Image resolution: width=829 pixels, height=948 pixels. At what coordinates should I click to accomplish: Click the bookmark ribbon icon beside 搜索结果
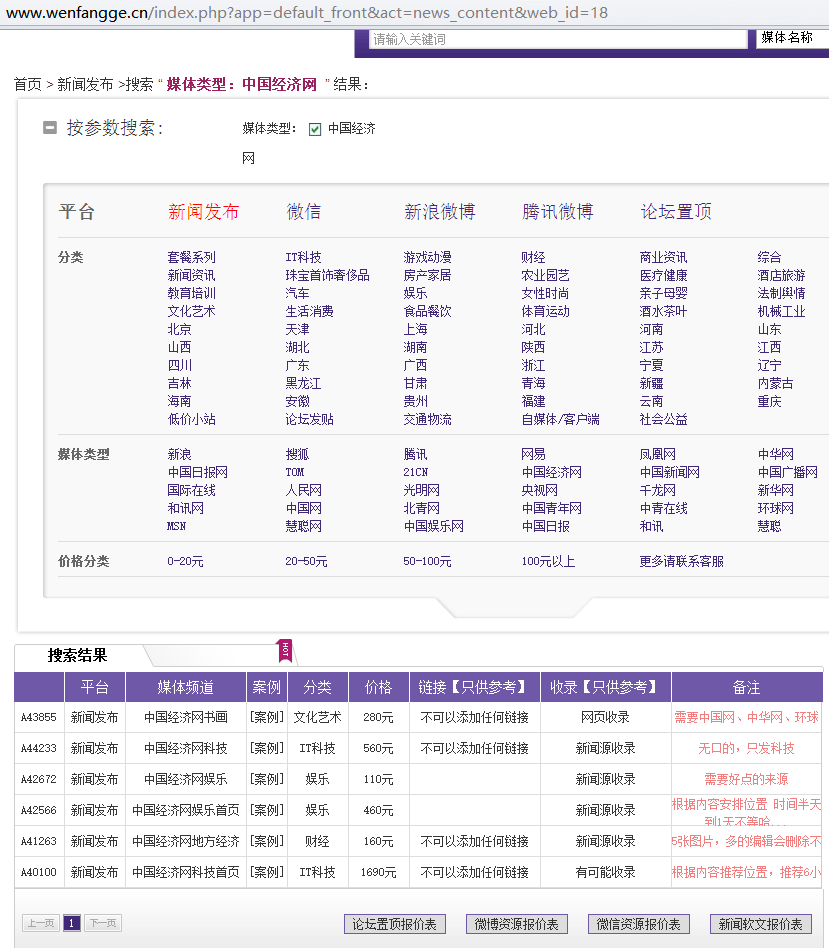[284, 650]
